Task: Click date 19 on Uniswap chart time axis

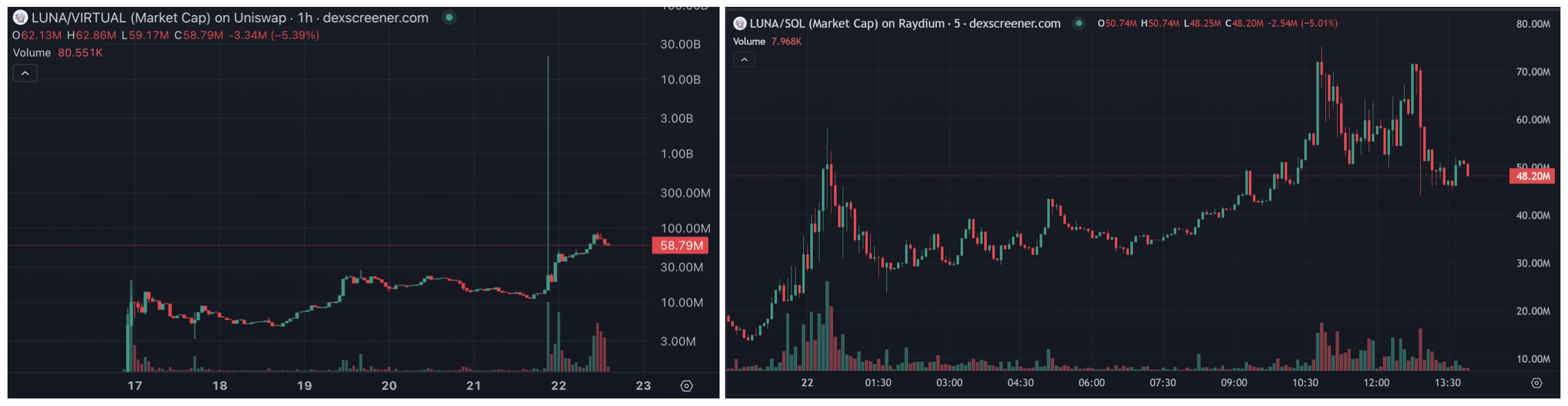Action: click(x=304, y=385)
